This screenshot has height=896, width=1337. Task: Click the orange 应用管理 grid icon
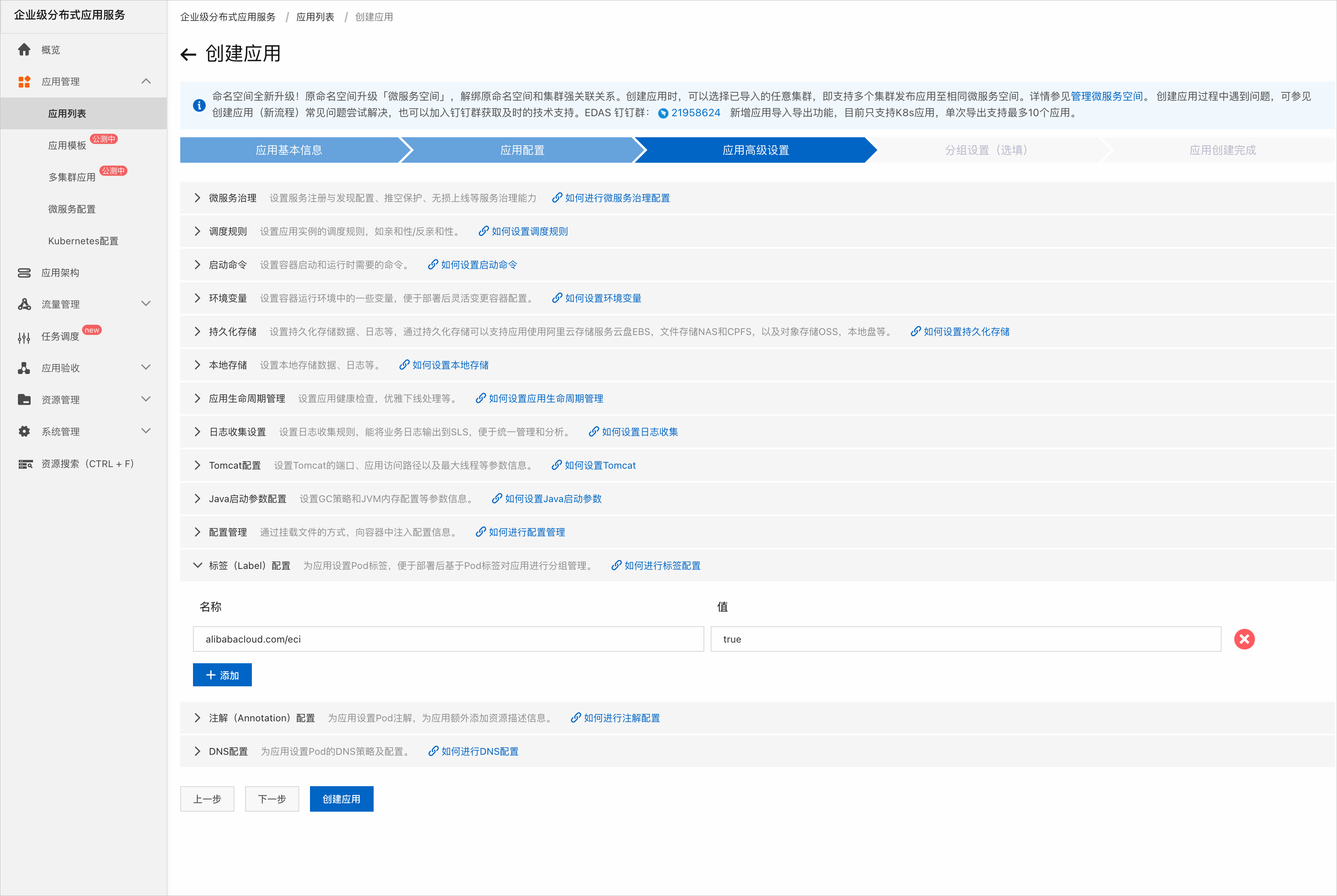[24, 82]
